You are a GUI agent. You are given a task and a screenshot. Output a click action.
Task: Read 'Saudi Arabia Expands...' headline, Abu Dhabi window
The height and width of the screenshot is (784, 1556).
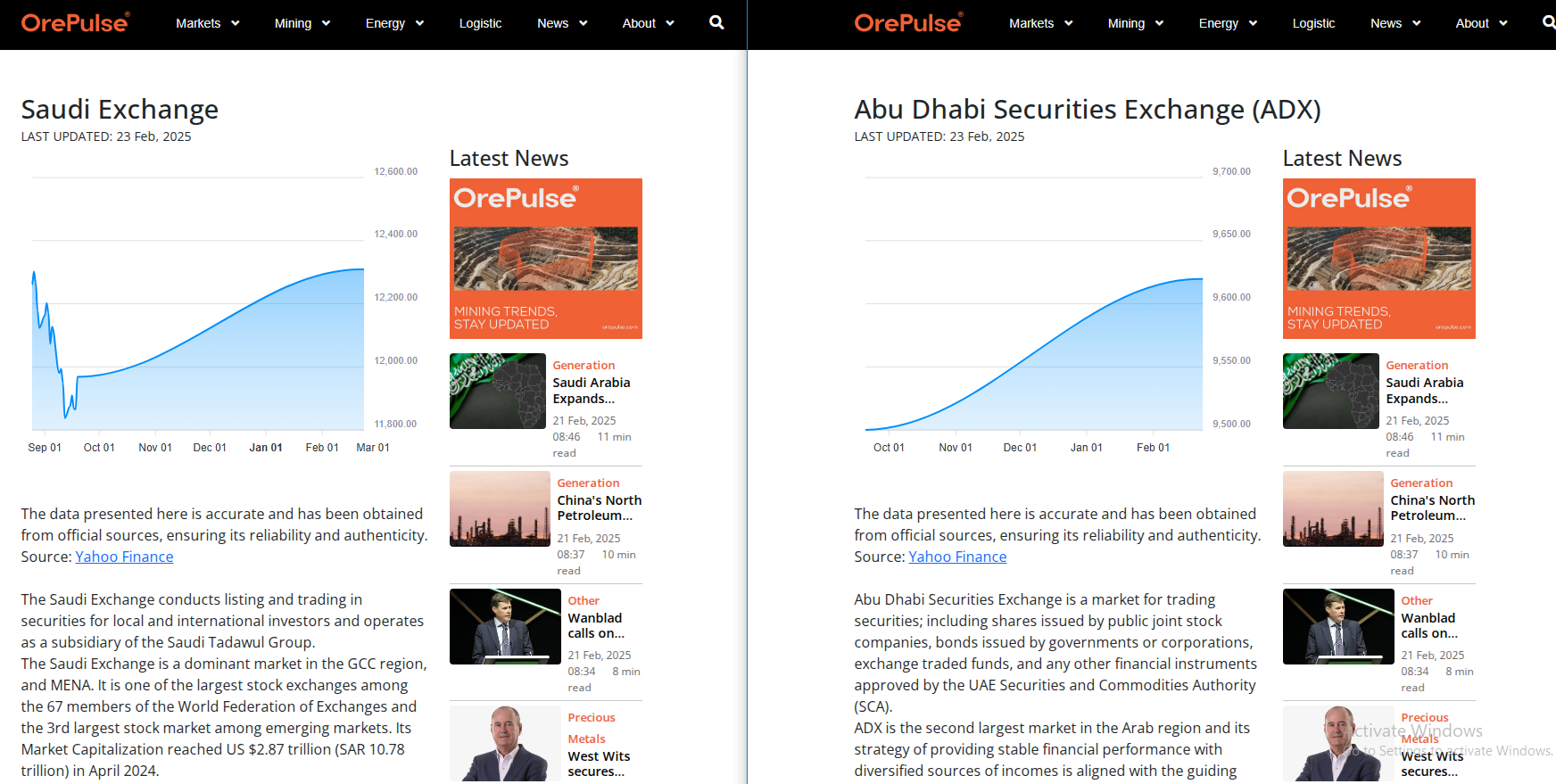[x=1425, y=391]
